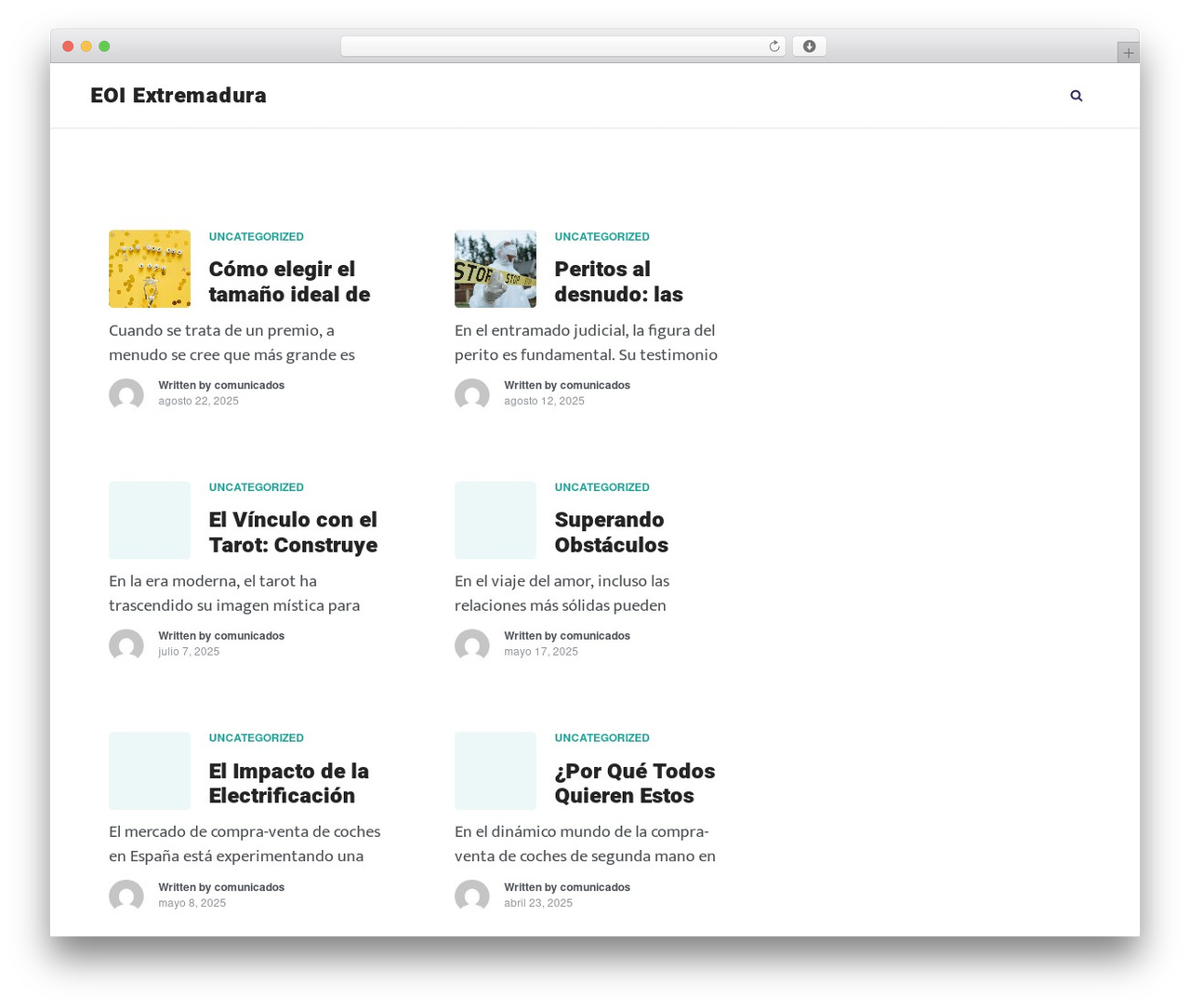Open the browser downloads button
The height and width of the screenshot is (1008, 1190).
pyautogui.click(x=809, y=46)
